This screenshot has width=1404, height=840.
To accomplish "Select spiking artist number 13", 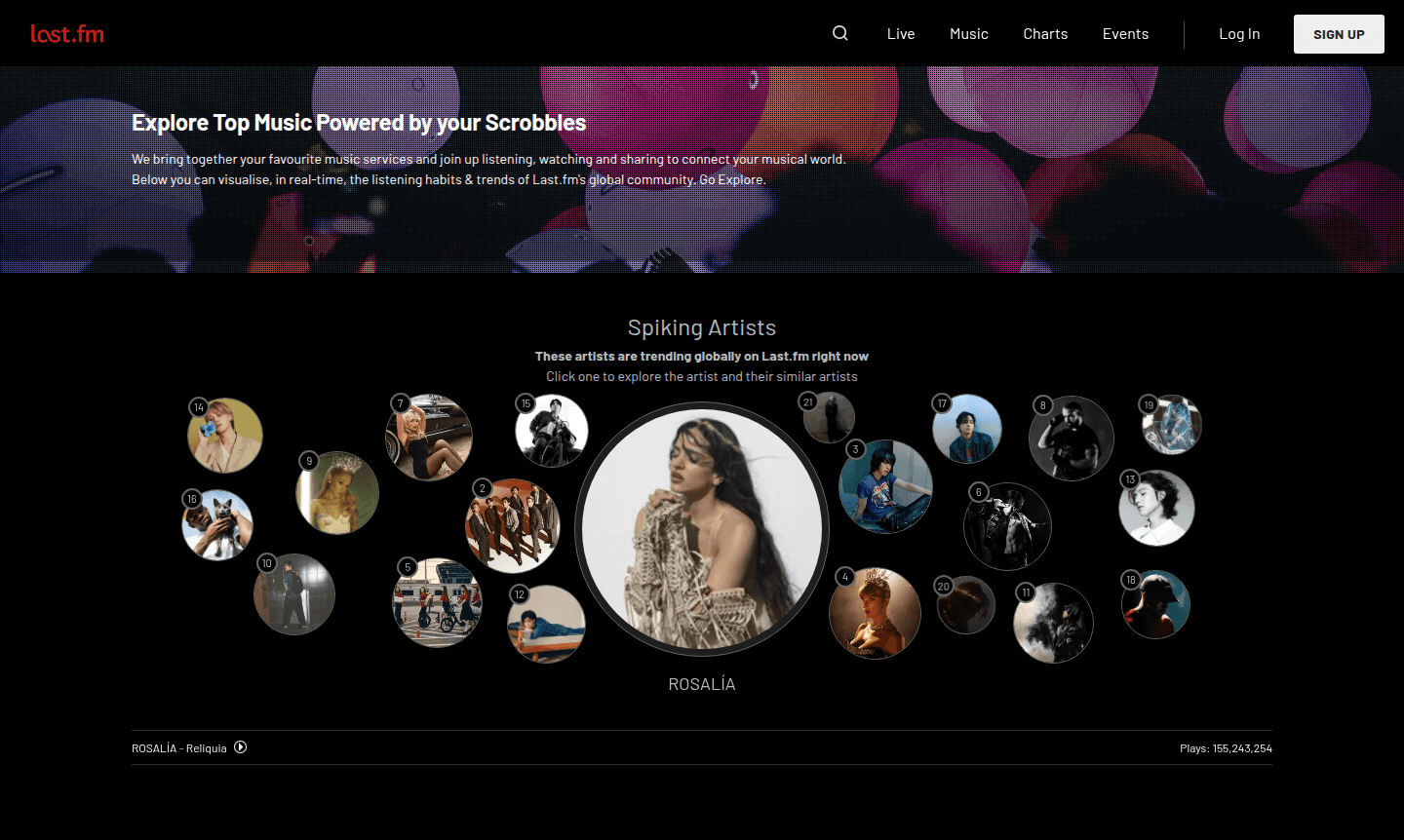I will 1156,508.
